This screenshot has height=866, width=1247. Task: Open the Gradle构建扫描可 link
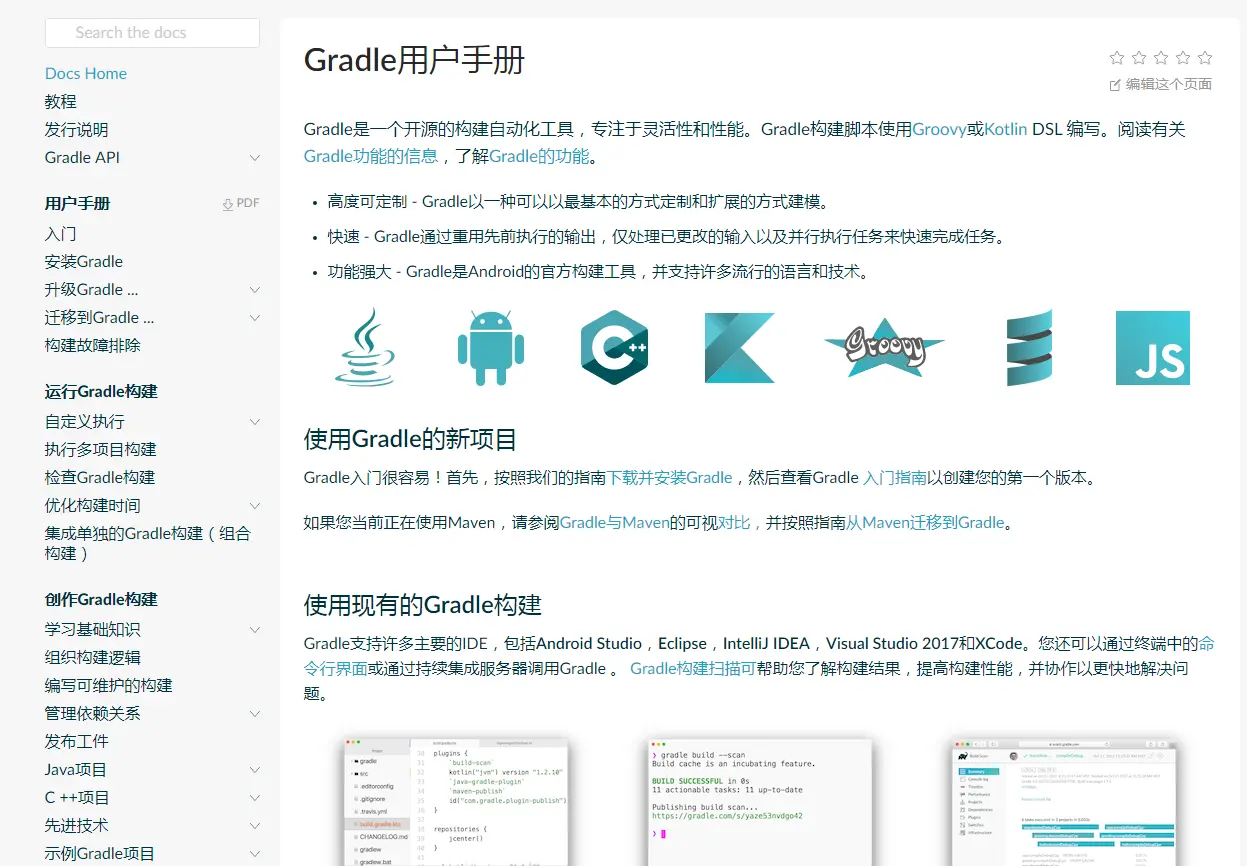point(693,668)
